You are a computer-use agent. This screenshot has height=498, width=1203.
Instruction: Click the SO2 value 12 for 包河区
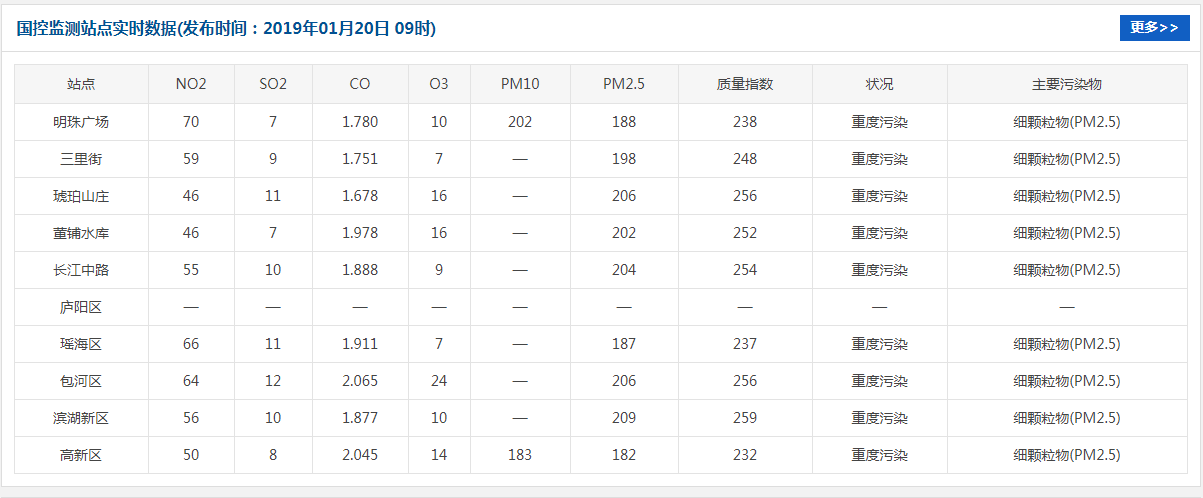click(x=273, y=381)
